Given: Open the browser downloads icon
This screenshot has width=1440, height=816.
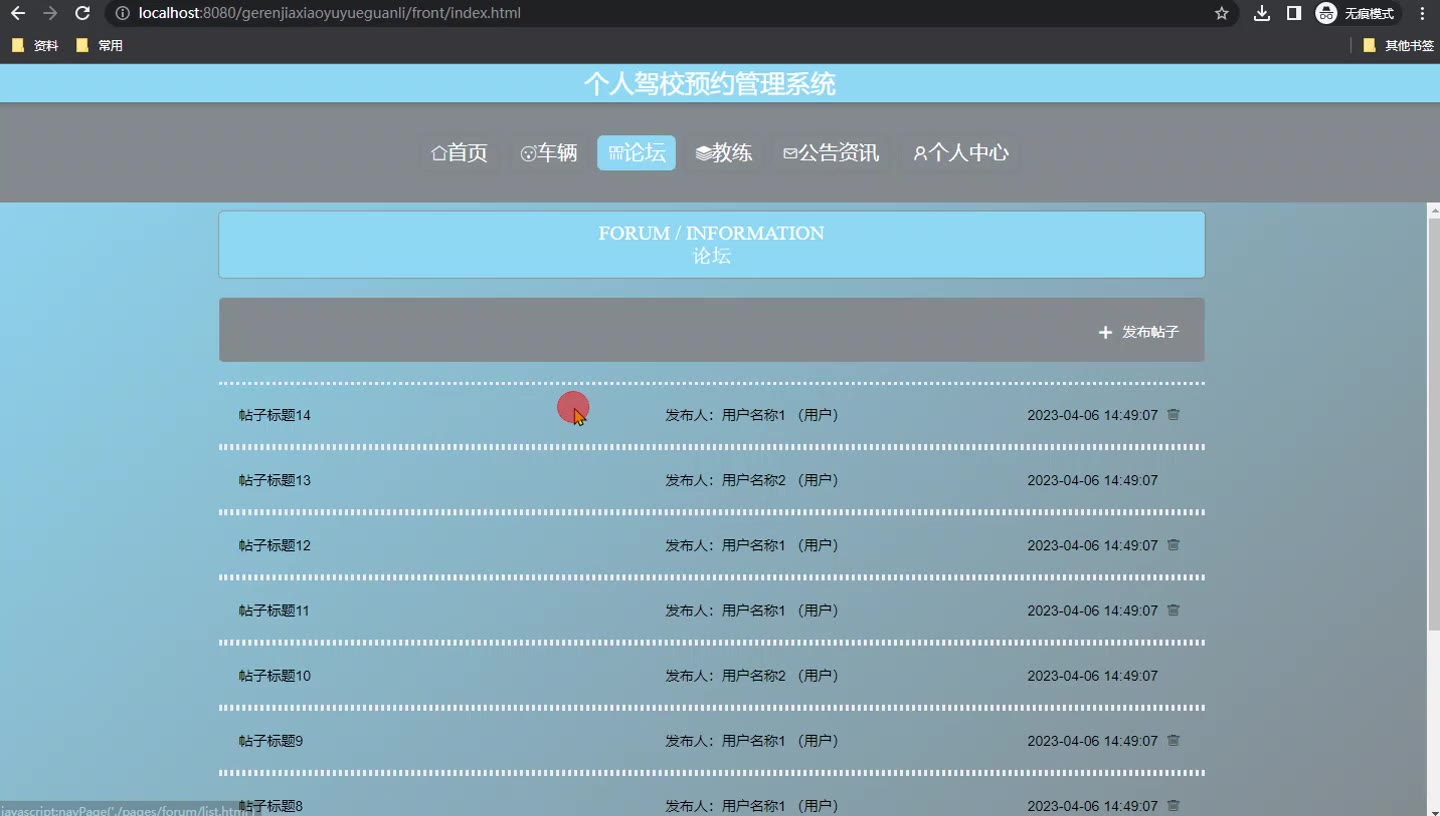Looking at the screenshot, I should (x=1262, y=13).
